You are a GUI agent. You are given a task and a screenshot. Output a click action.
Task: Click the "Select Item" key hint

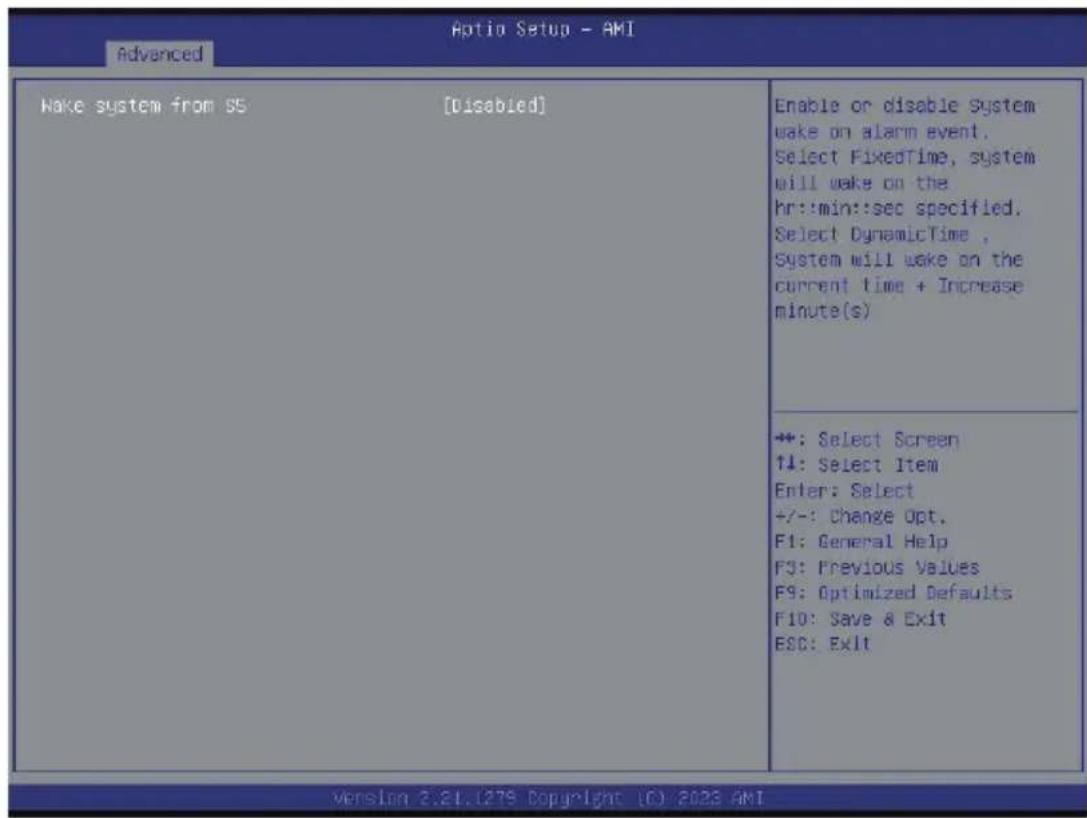pos(856,464)
